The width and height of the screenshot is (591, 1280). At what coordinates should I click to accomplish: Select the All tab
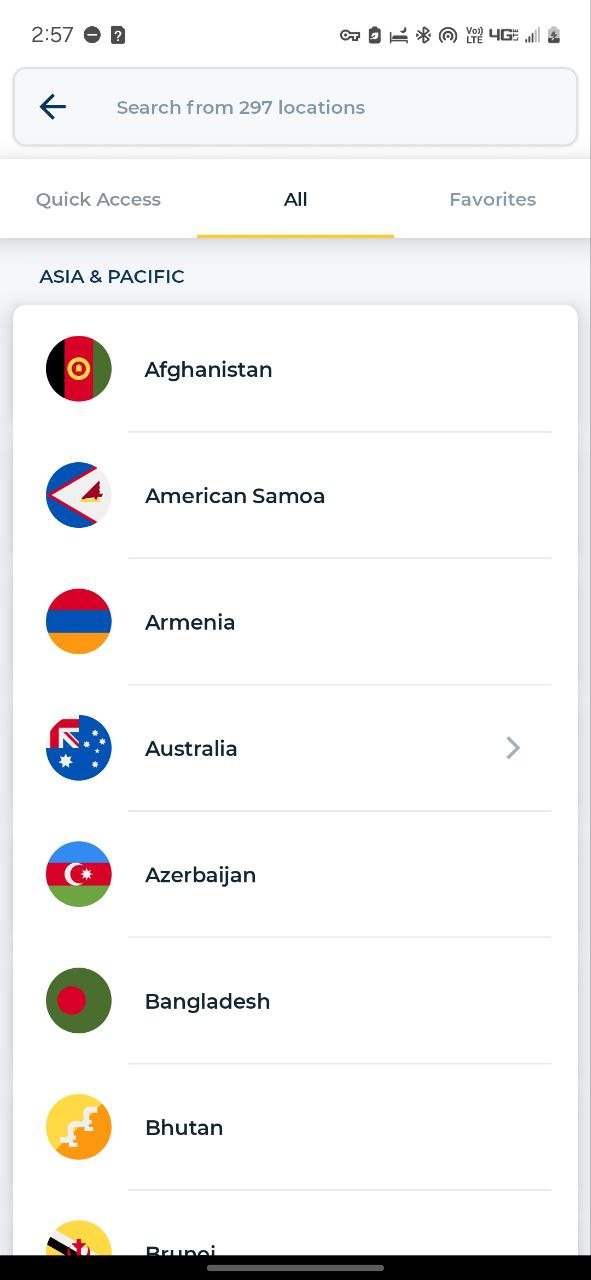coord(295,199)
